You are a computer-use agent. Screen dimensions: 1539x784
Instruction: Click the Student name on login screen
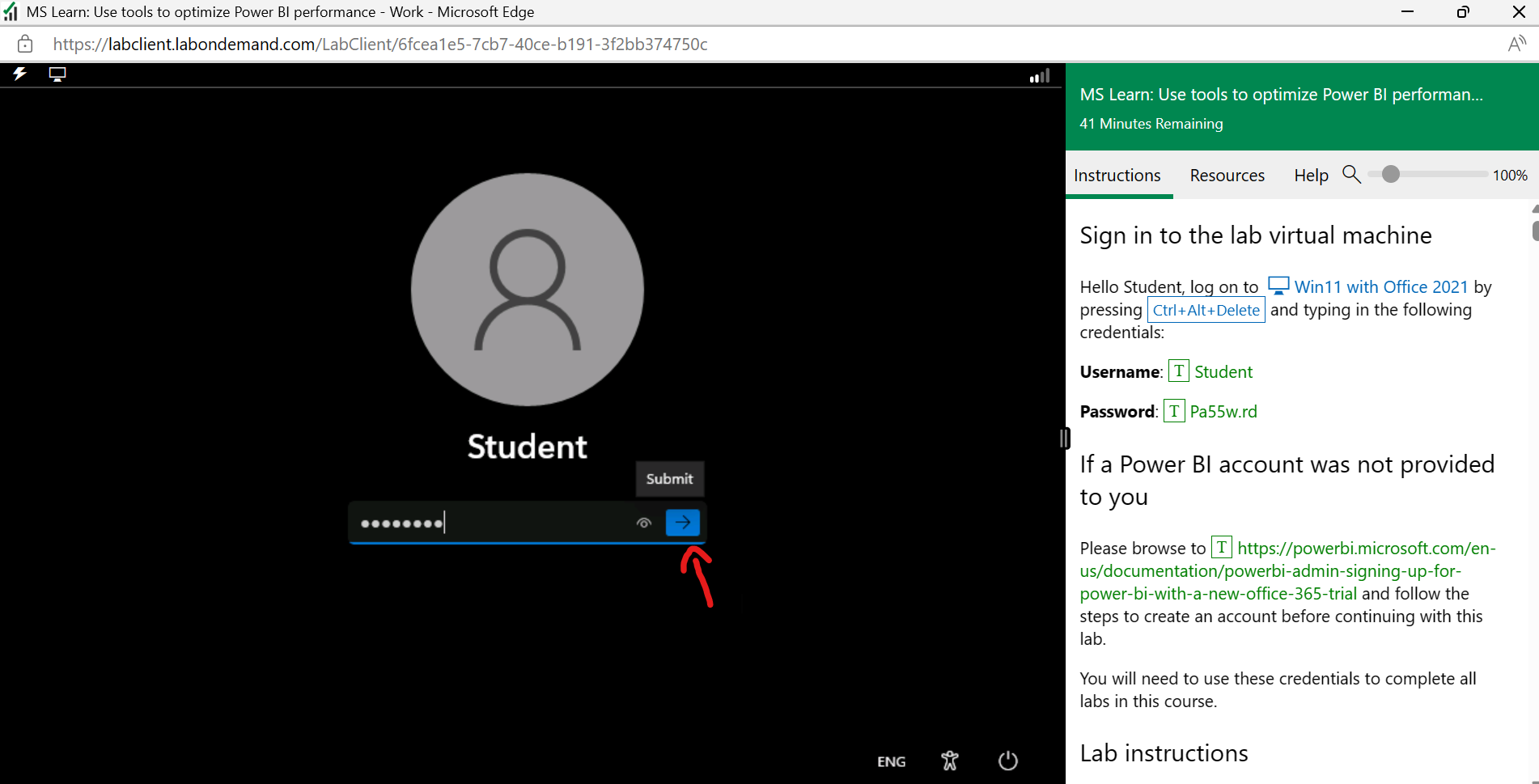(x=528, y=447)
